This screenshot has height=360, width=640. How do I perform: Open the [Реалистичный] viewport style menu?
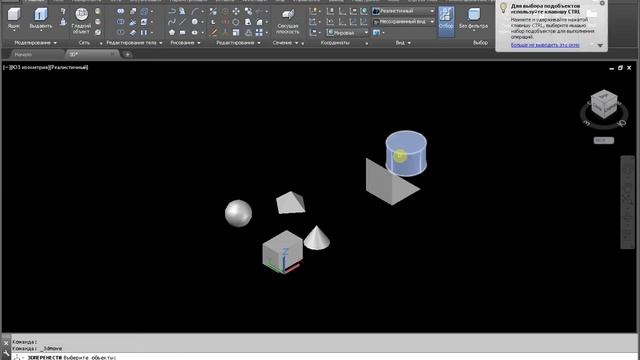(x=68, y=67)
